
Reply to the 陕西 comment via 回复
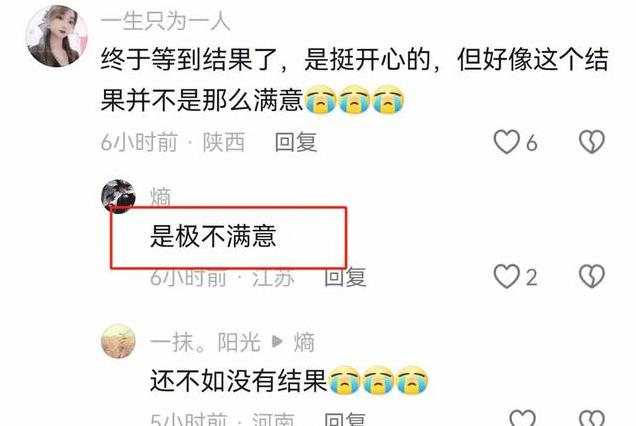pyautogui.click(x=296, y=142)
